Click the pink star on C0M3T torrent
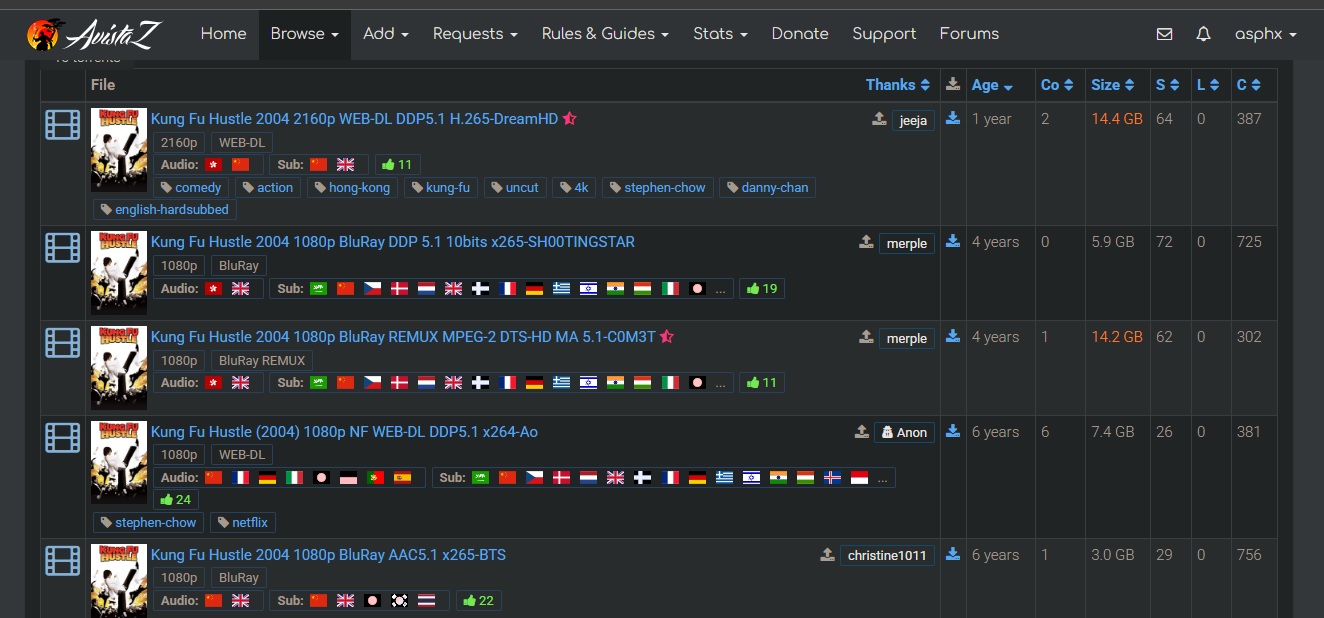The height and width of the screenshot is (618, 1324). click(667, 337)
